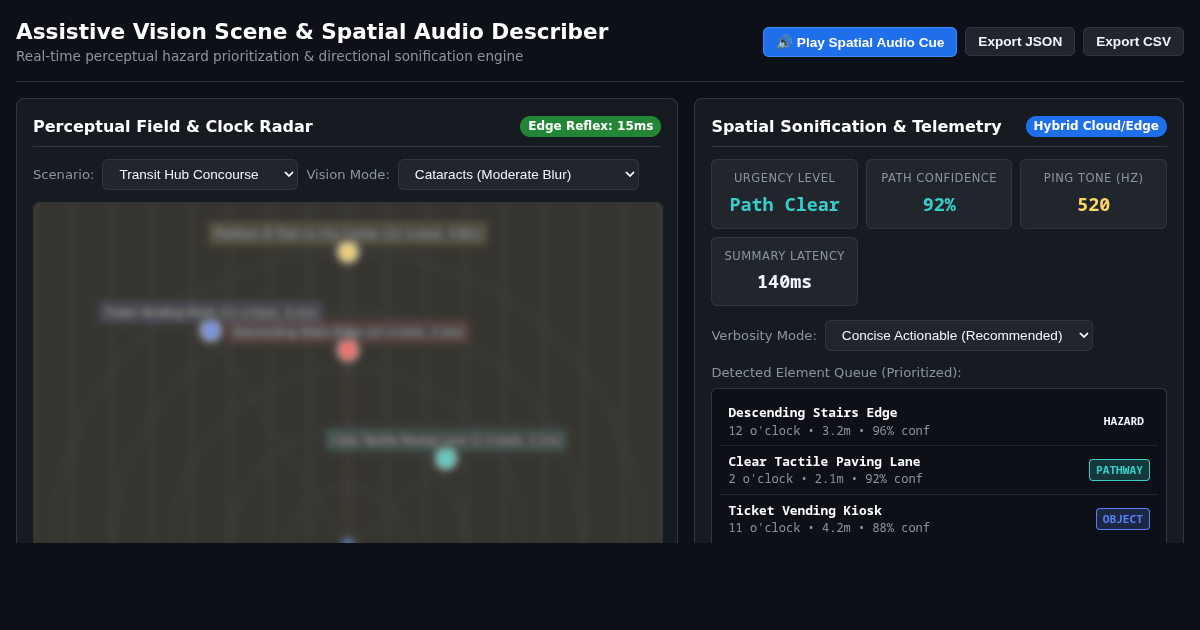The image size is (1200, 630).
Task: Open the Scenario dropdown showing Transit Hub Concourse
Action: [x=200, y=175]
